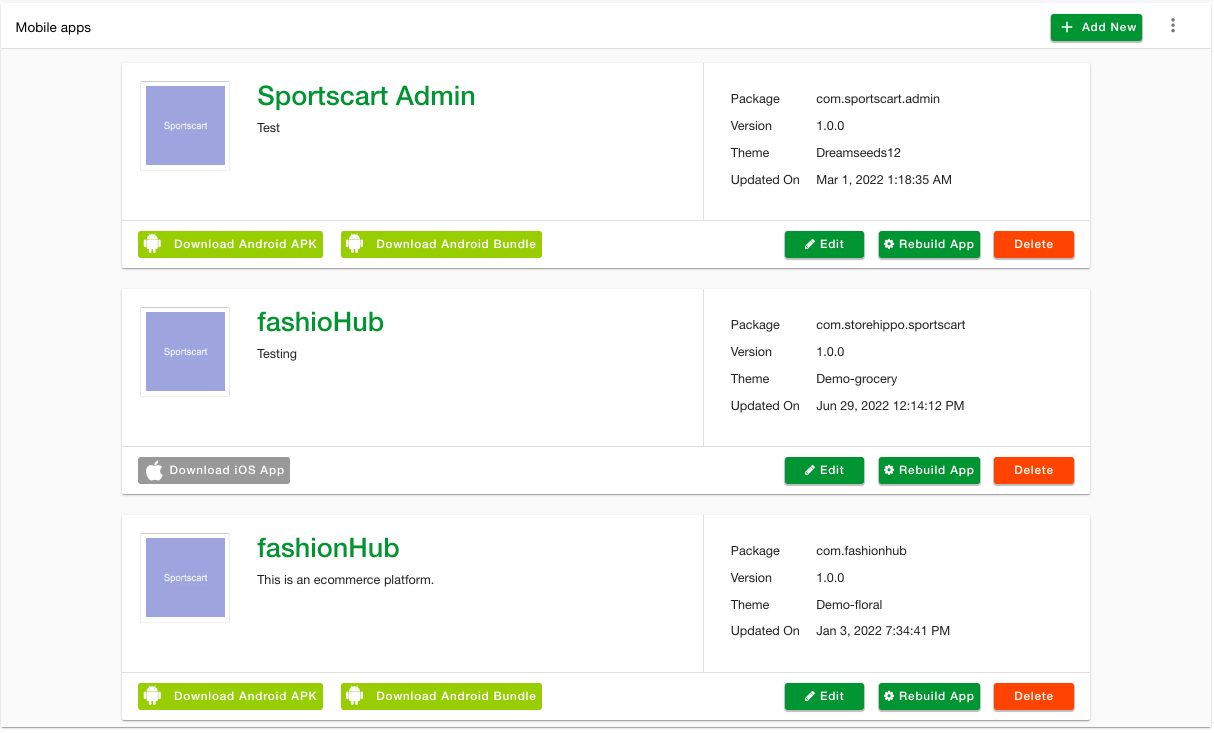1214x733 pixels.
Task: Open the three-dot more options menu
Action: click(1173, 27)
